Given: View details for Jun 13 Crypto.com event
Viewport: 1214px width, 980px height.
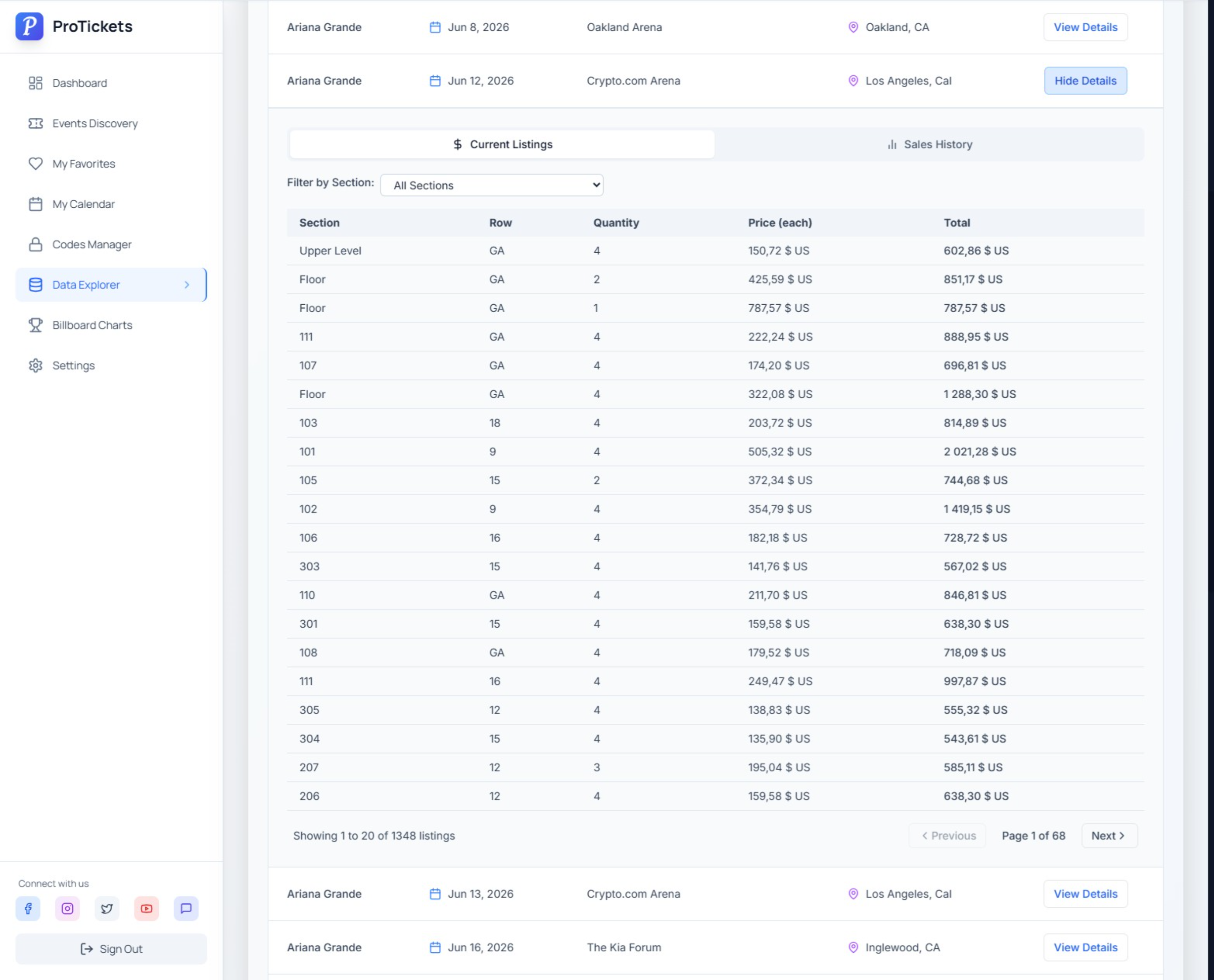Looking at the screenshot, I should [x=1085, y=894].
